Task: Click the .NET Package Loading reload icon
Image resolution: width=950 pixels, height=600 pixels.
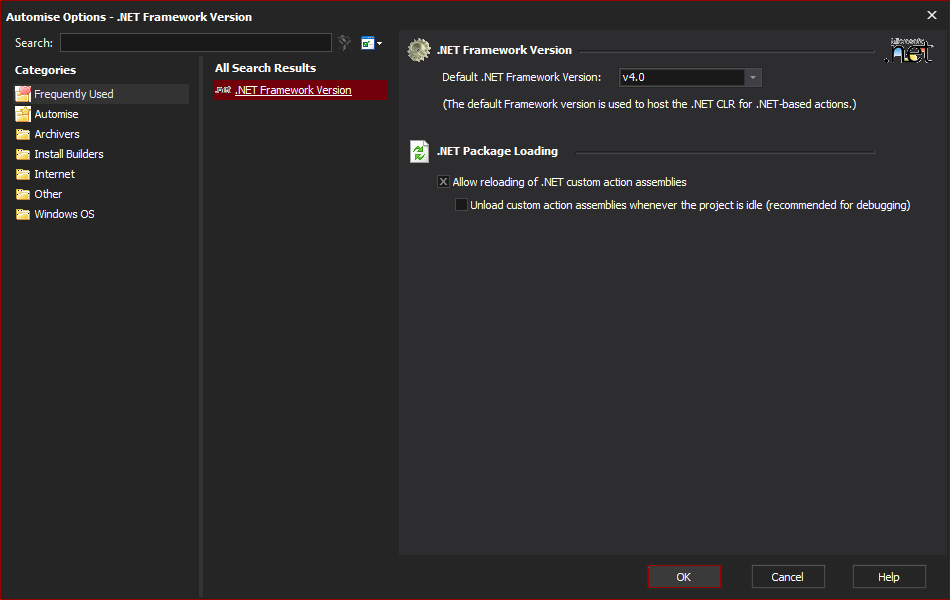Action: pyautogui.click(x=419, y=152)
